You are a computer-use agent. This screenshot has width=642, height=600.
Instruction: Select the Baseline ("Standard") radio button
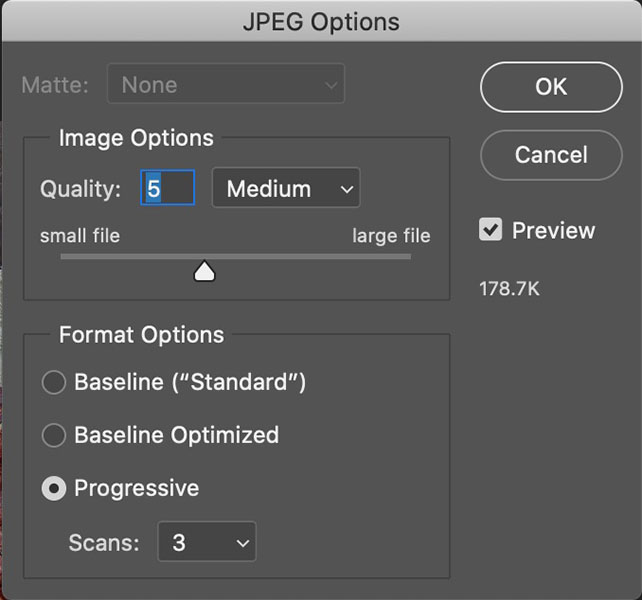(x=54, y=382)
